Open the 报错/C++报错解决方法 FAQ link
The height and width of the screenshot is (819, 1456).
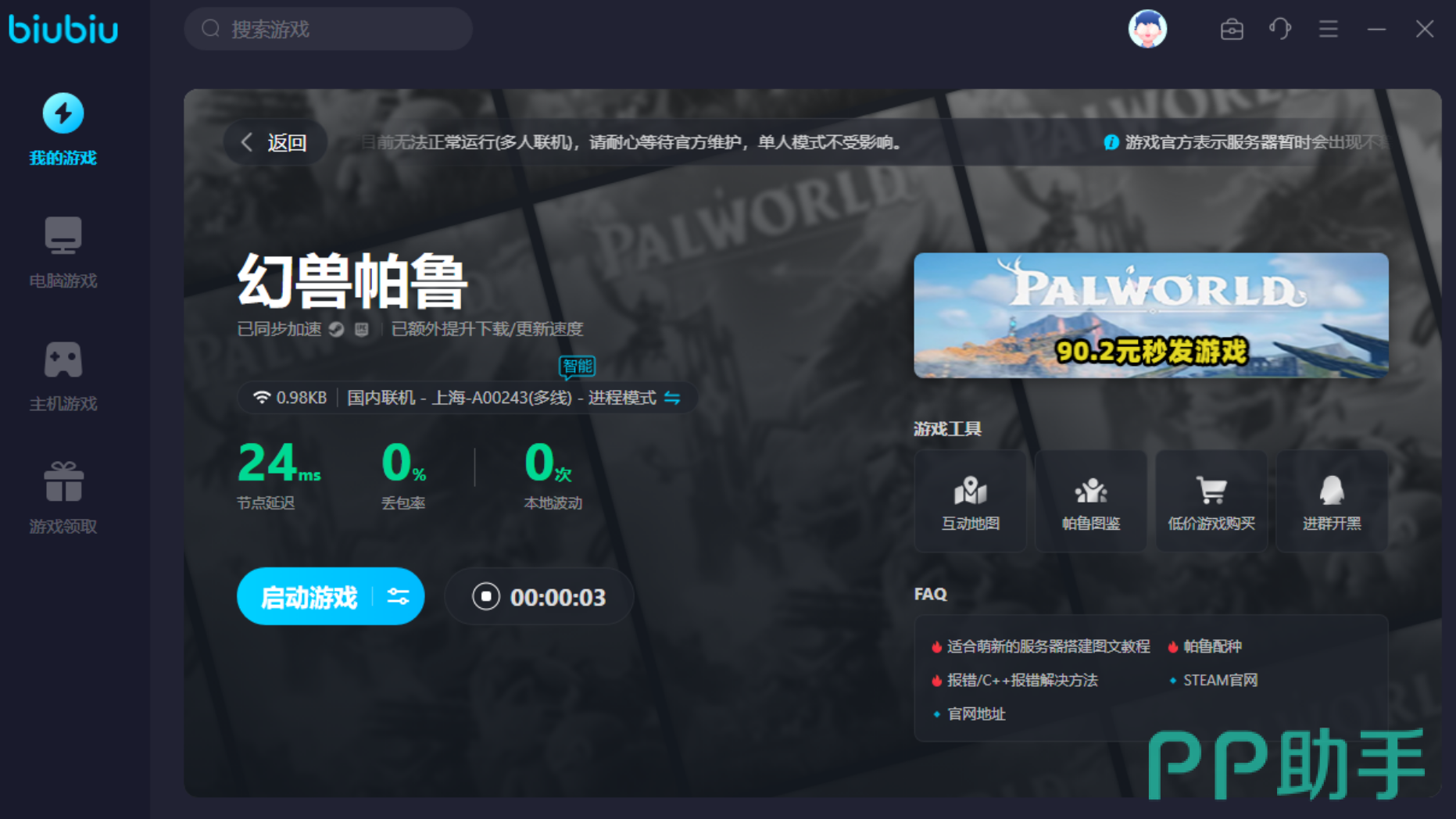1021,681
